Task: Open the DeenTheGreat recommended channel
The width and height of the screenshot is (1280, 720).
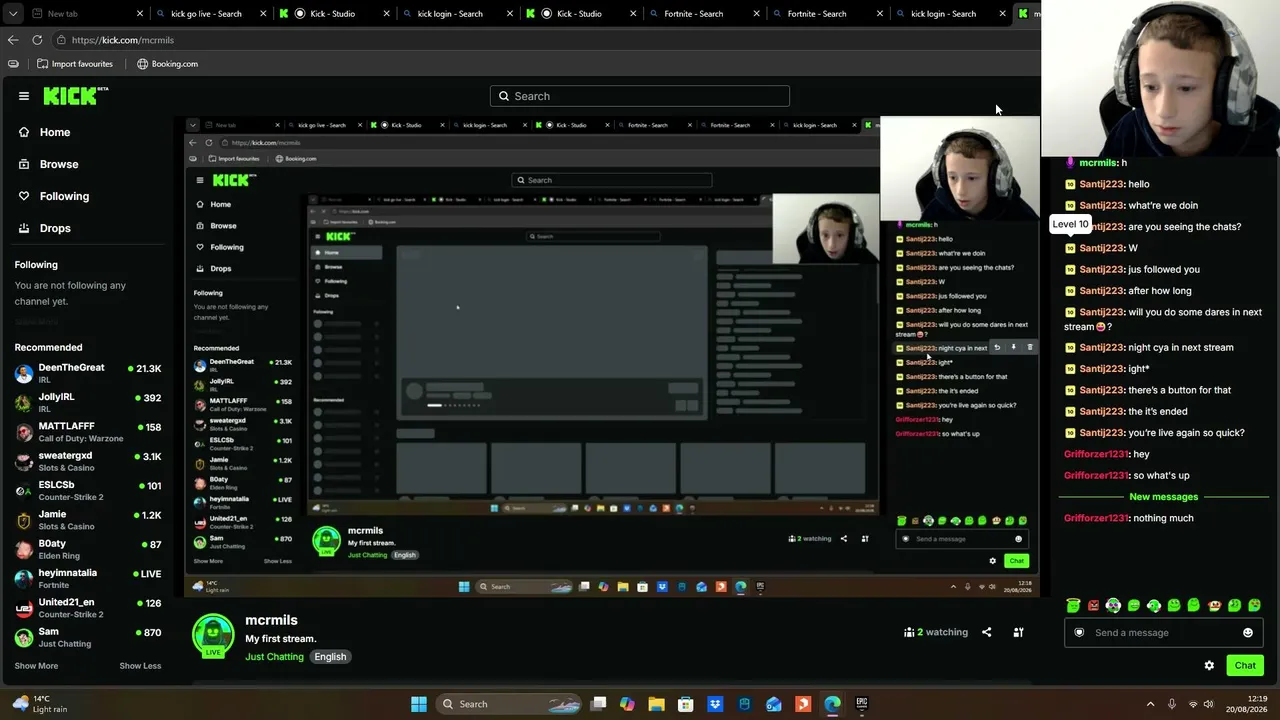Action: 88,373
